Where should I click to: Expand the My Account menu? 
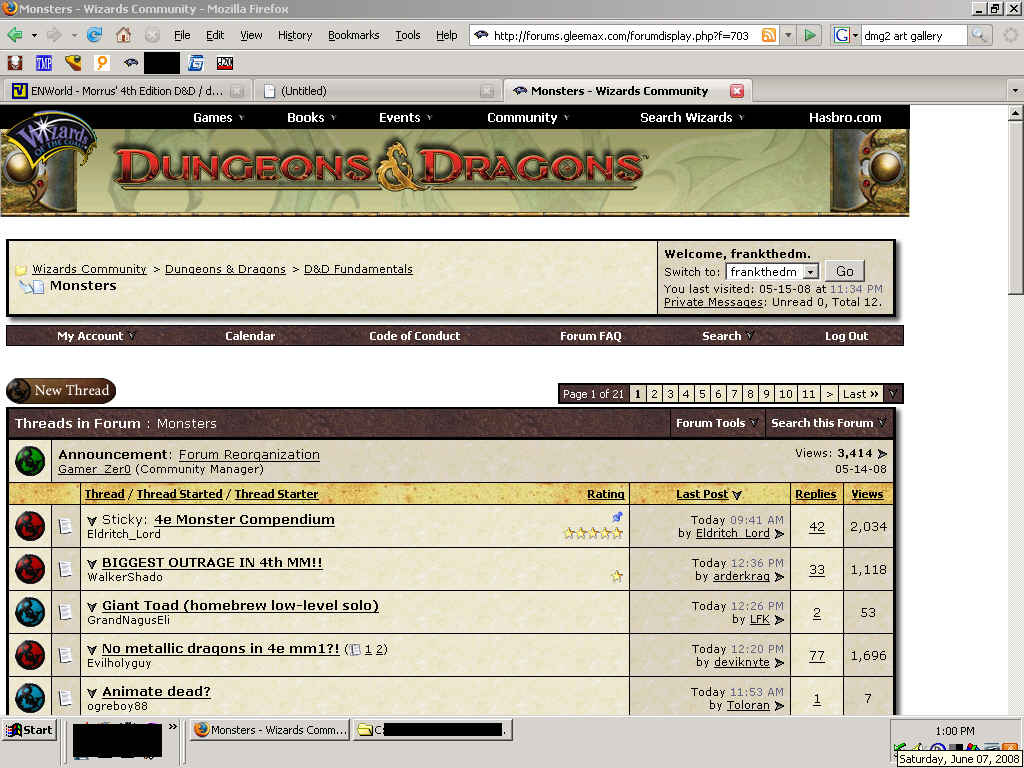pyautogui.click(x=96, y=336)
